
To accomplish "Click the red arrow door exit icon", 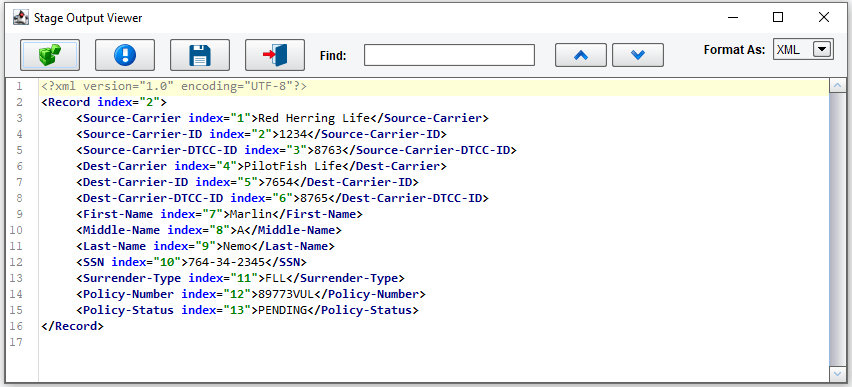I will pos(275,55).
